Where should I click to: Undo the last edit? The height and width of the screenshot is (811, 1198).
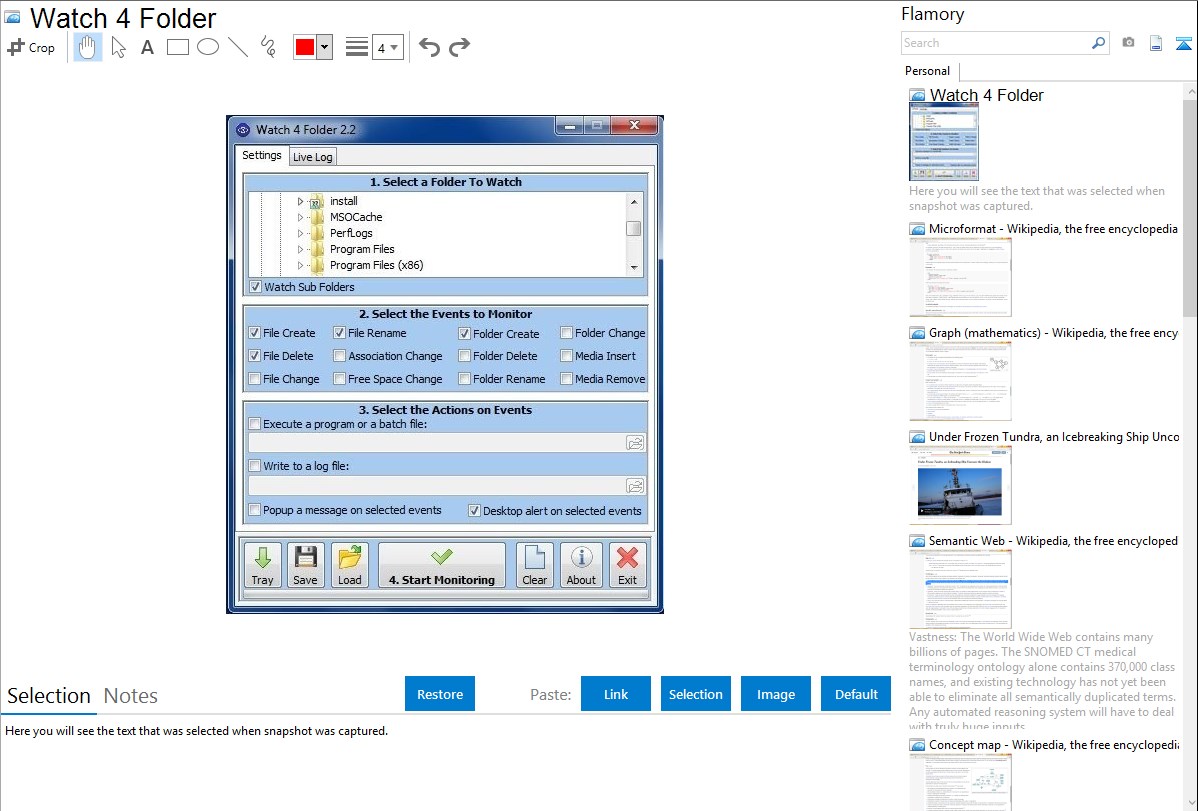429,47
